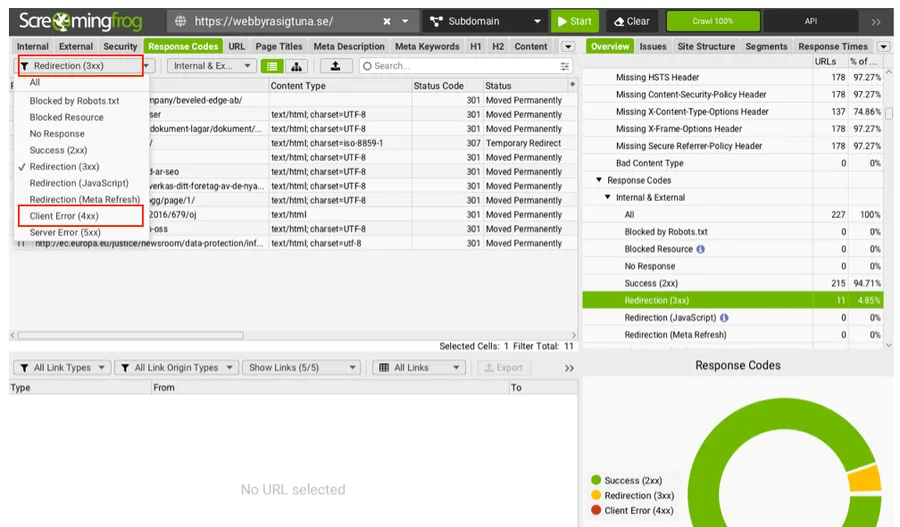Select checked Redirection (3xx) menu option
This screenshot has width=900, height=527.
point(82,166)
